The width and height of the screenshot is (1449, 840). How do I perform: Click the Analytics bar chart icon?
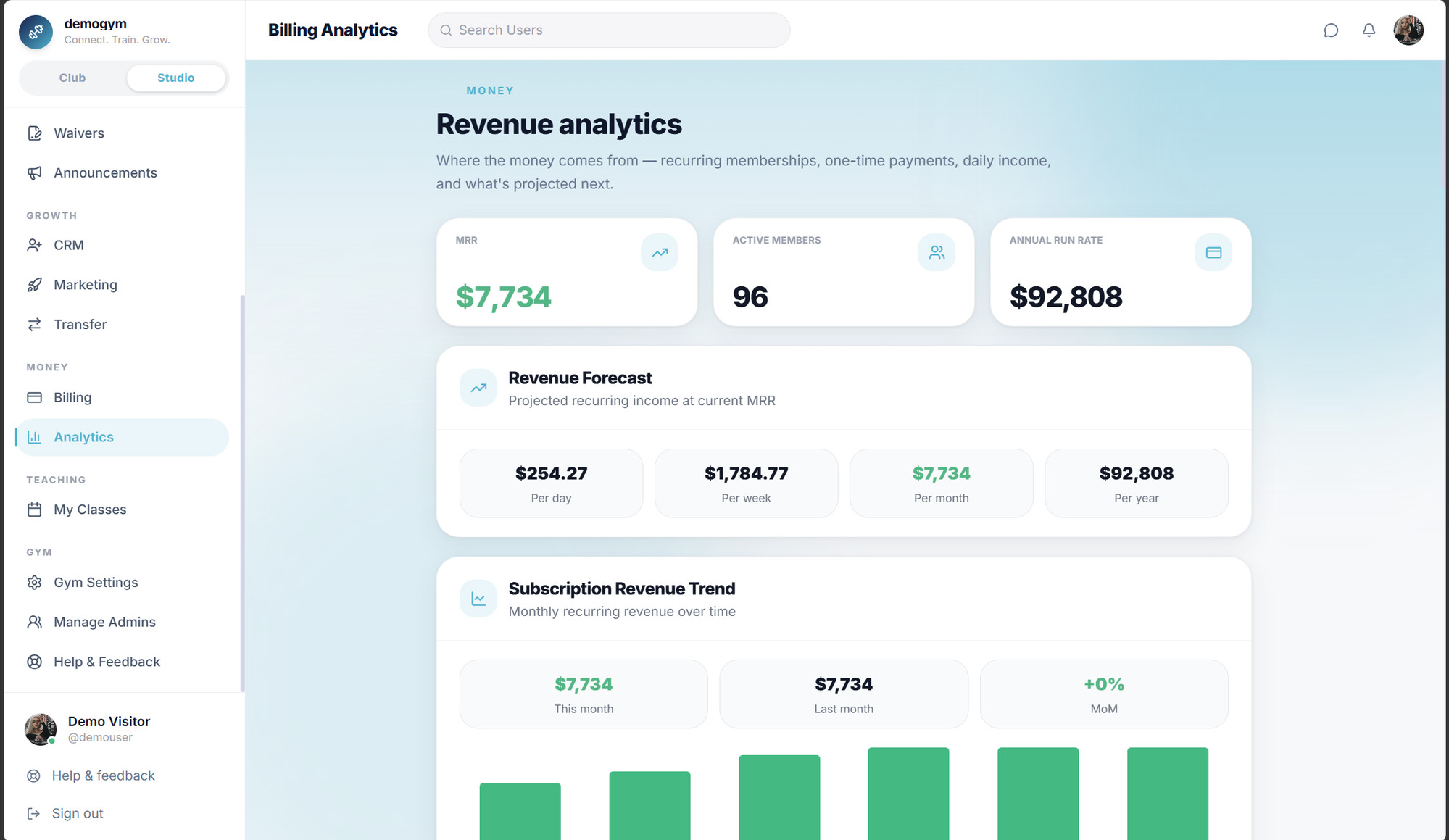coord(34,437)
